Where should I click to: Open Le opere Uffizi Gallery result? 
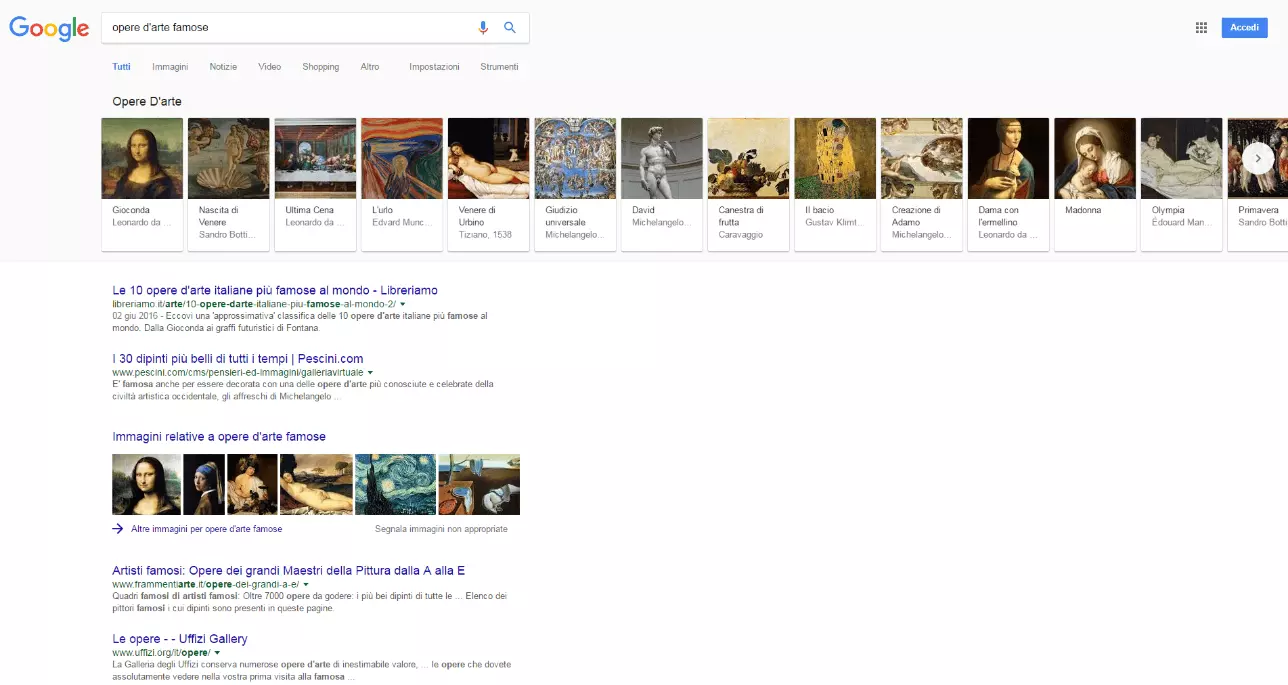180,638
